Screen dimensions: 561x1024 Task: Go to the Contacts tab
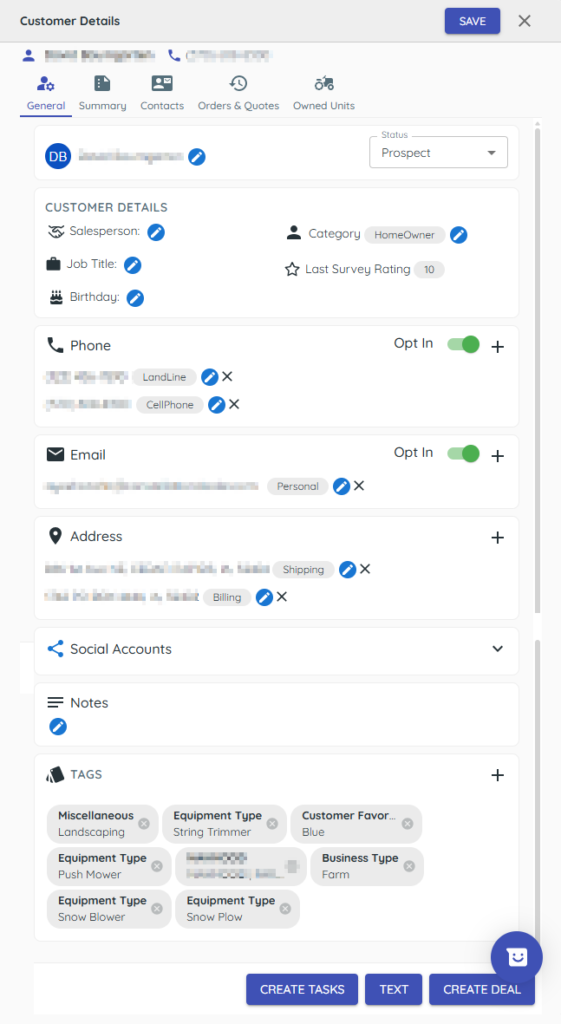(x=162, y=93)
